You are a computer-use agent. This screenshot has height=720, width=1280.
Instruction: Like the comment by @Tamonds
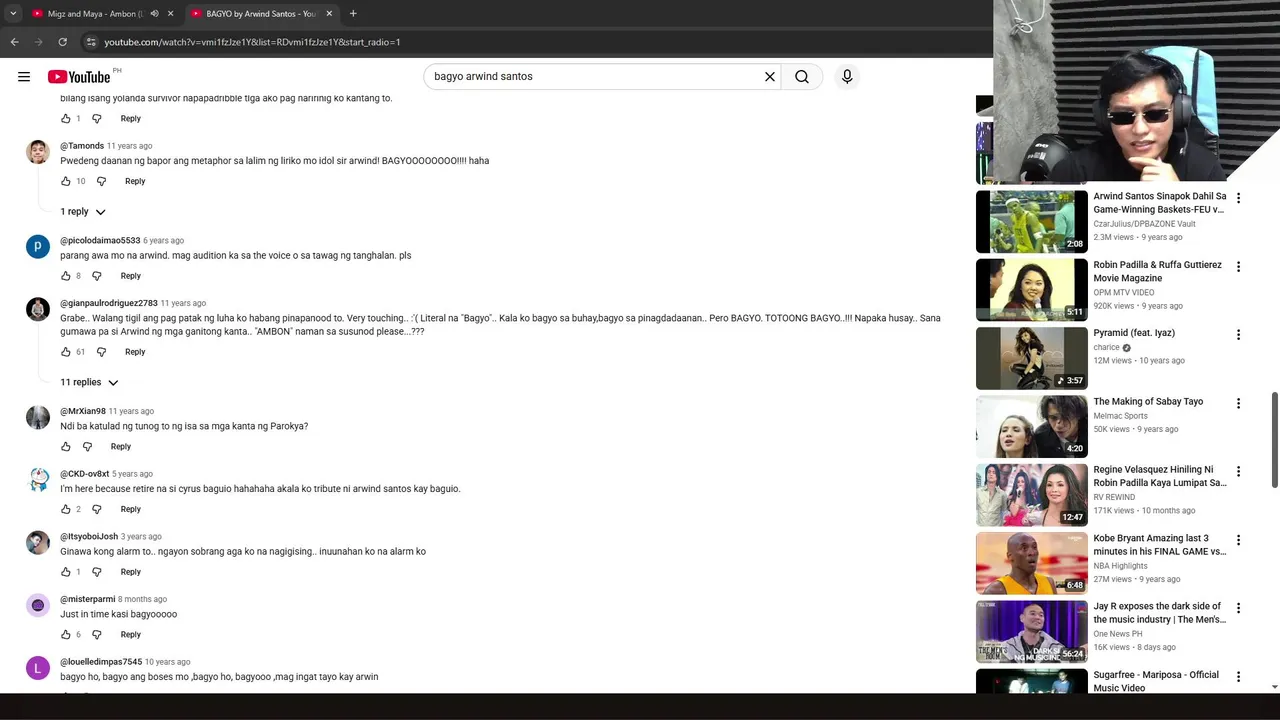66,181
